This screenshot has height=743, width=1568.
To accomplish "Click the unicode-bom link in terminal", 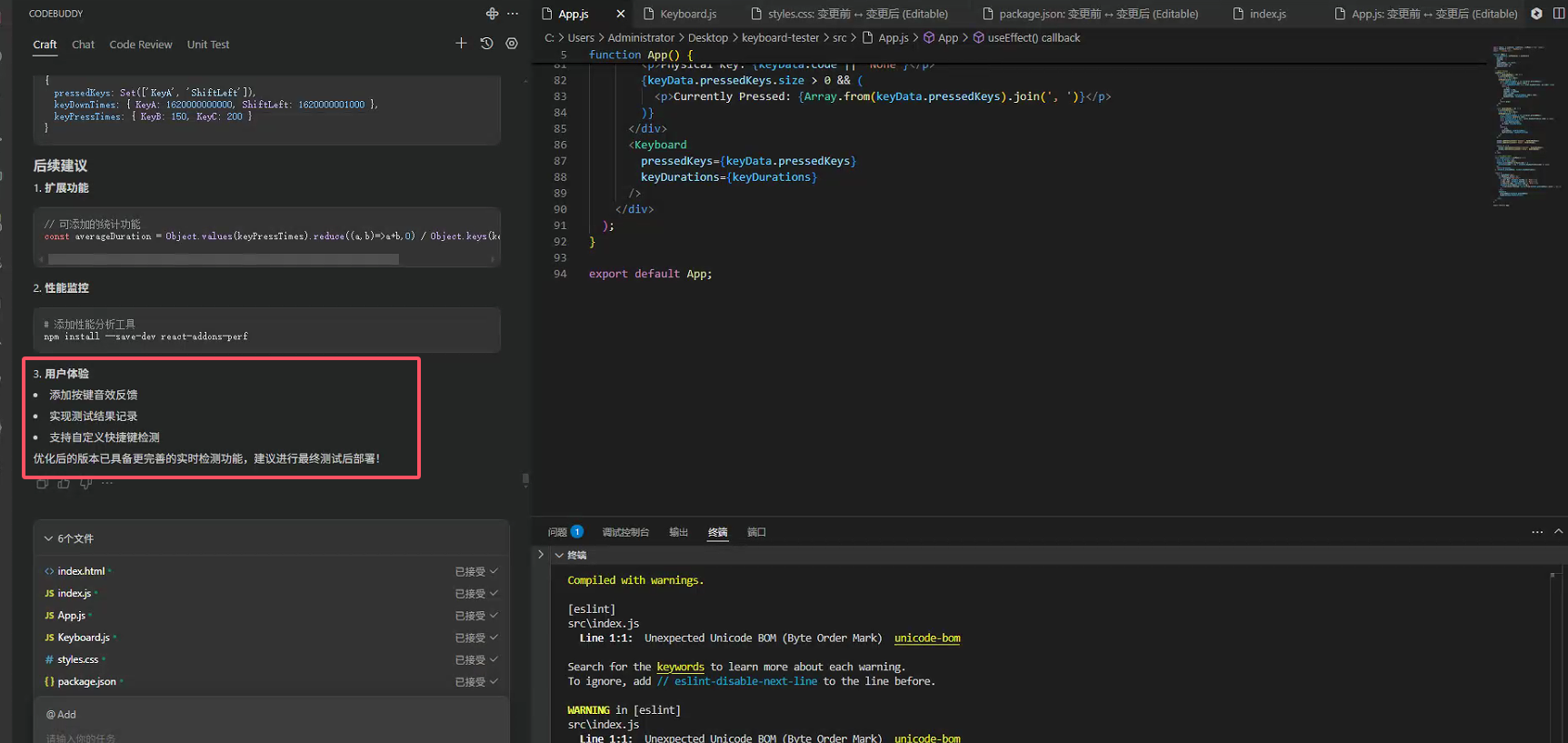I will [x=926, y=638].
